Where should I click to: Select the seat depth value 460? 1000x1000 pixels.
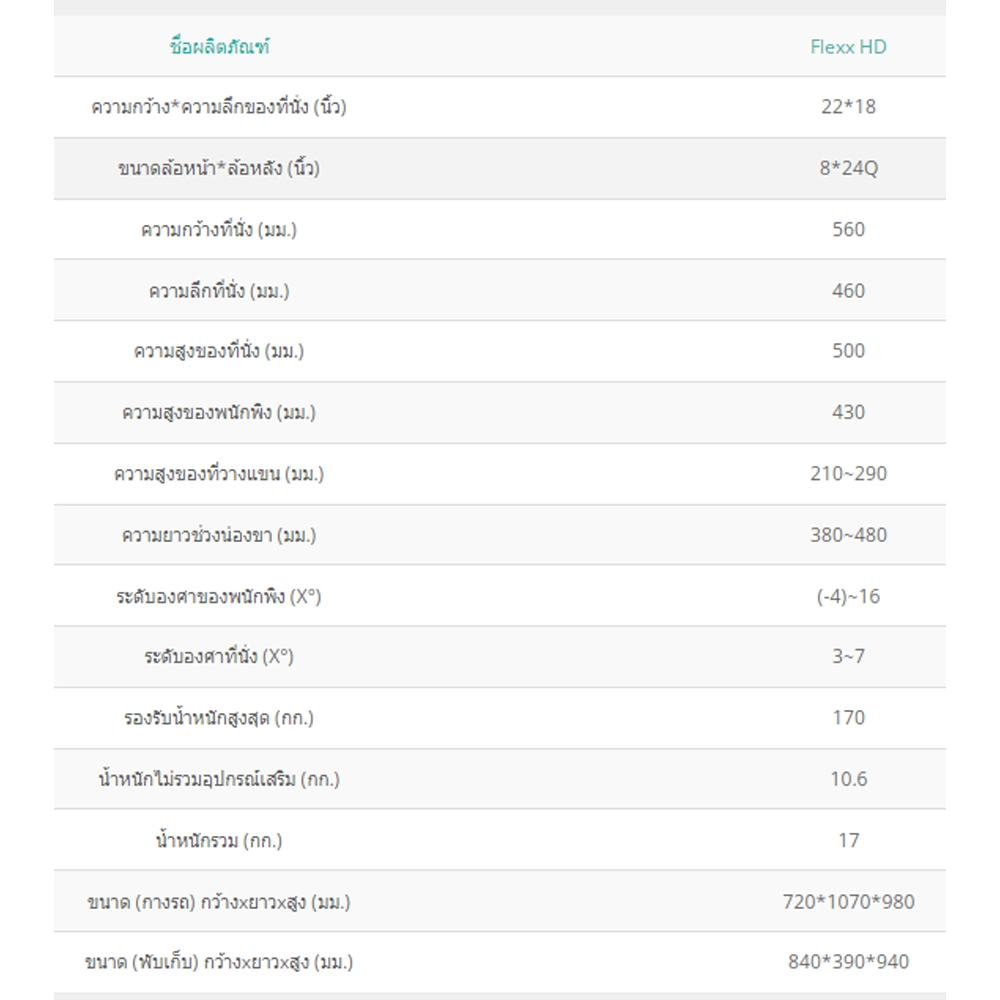pos(848,290)
